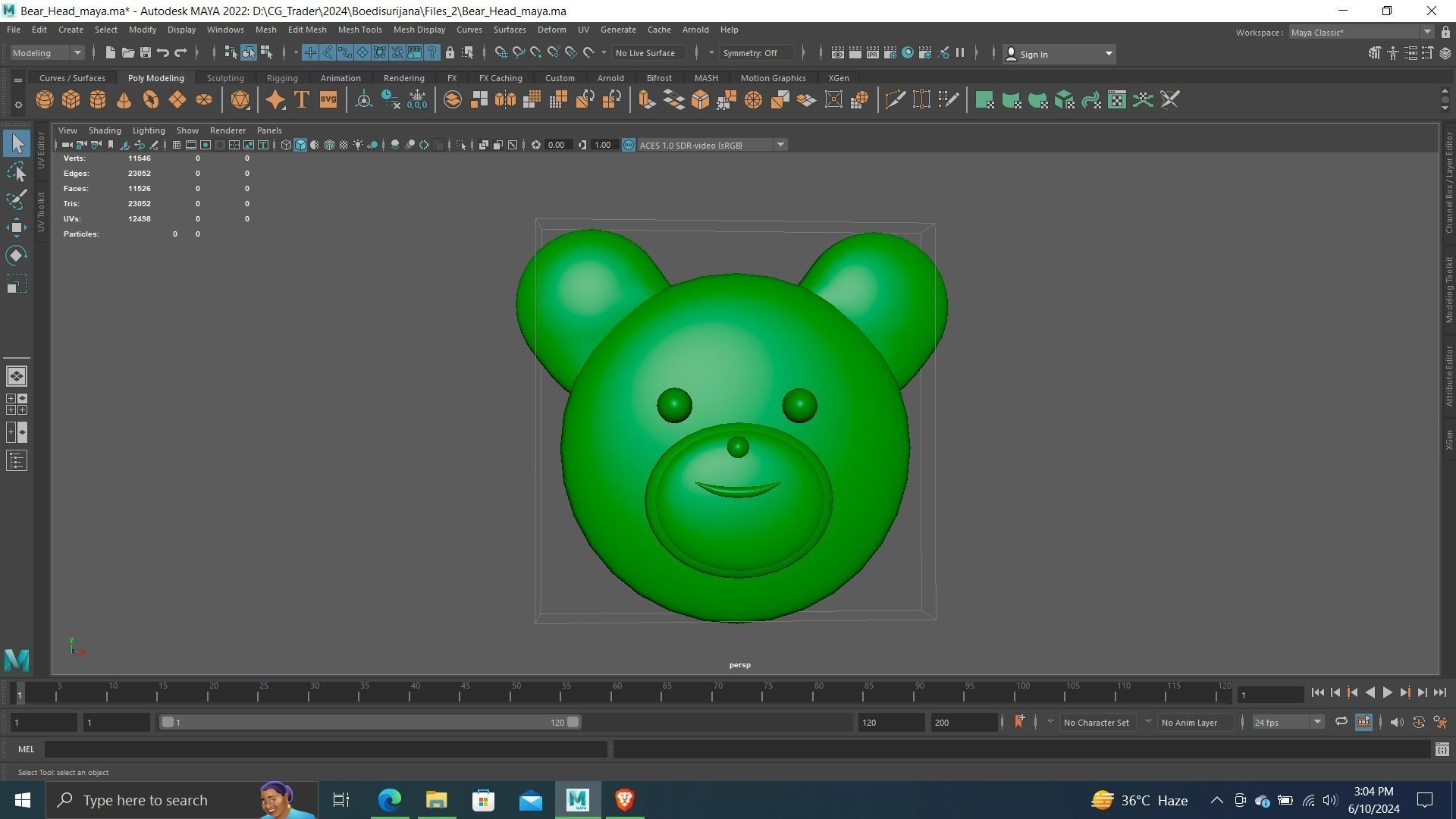Open the Outliner layout icon in the toolbox
The height and width of the screenshot is (819, 1456).
[x=17, y=461]
